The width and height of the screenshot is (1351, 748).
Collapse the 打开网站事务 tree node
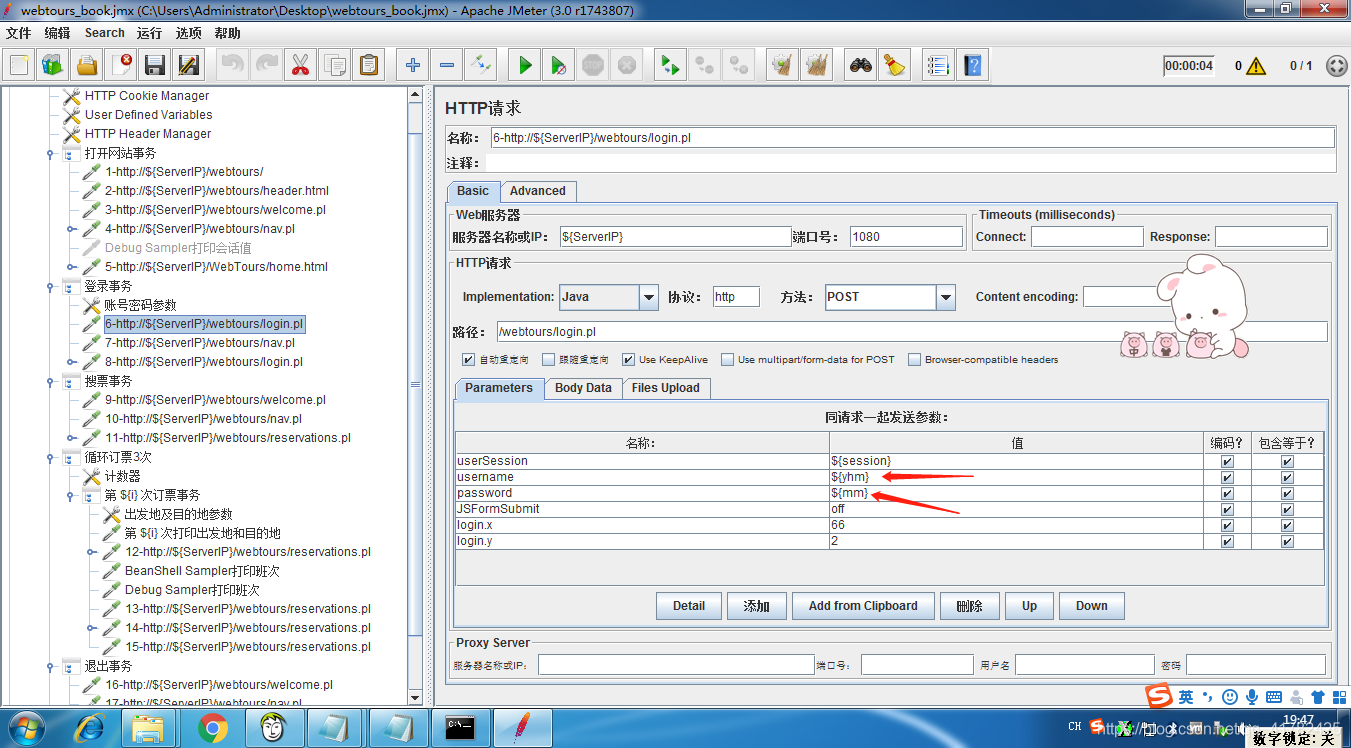point(50,154)
